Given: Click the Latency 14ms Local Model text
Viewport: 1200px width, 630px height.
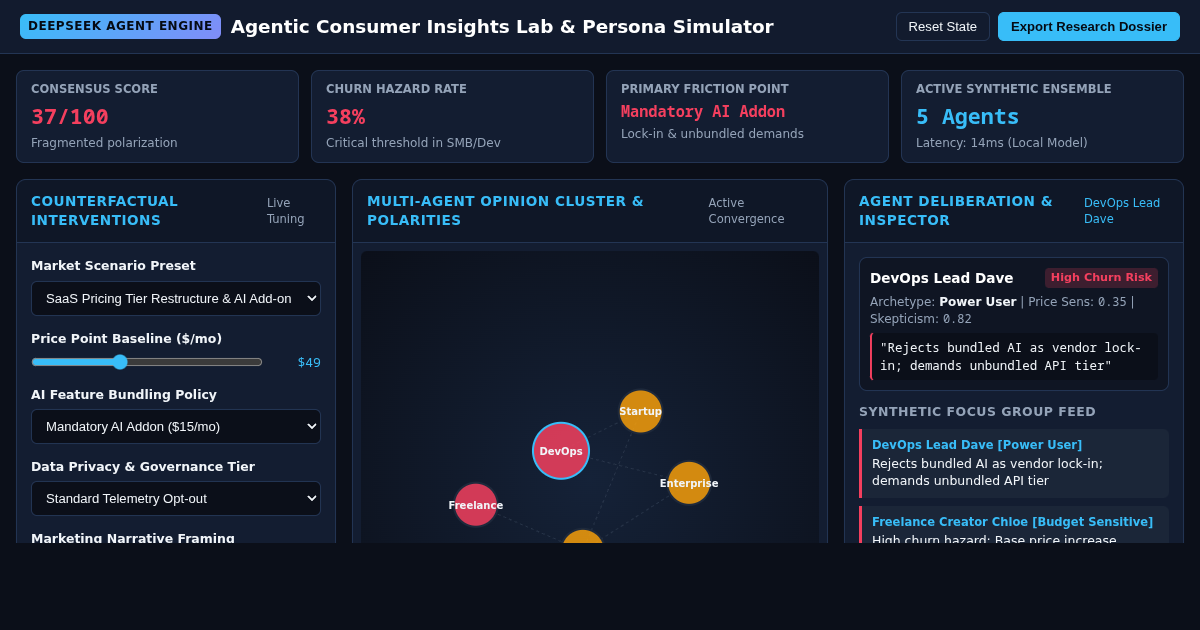Looking at the screenshot, I should tap(1001, 143).
